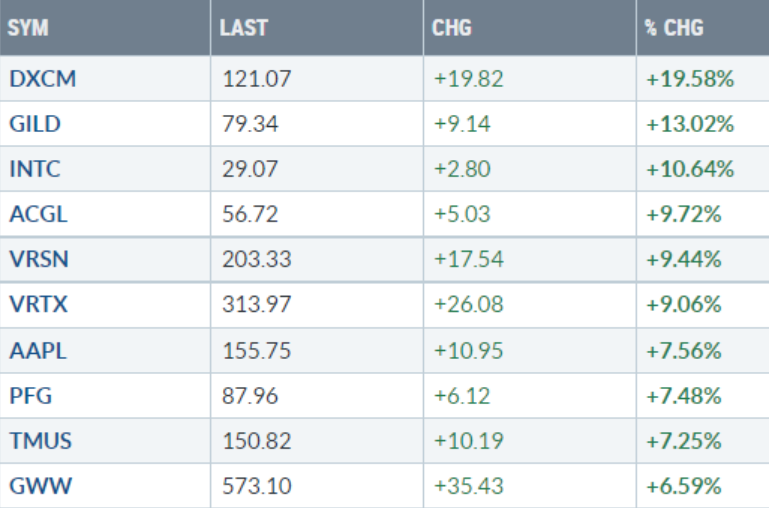Select the INTC symbol link
770x508 pixels.
coord(34,169)
